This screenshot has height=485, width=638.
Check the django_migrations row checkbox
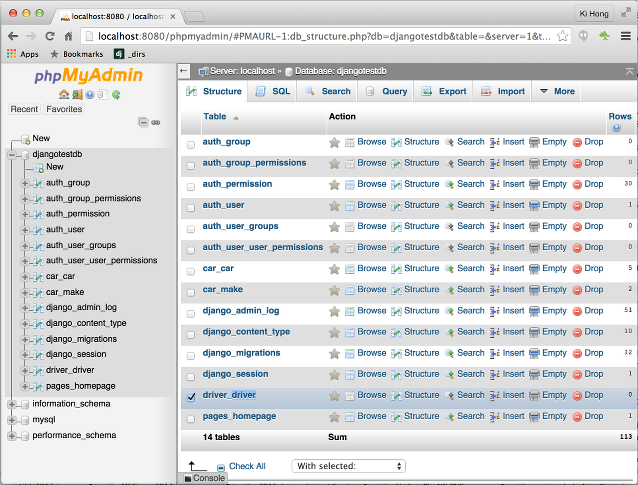(x=190, y=356)
